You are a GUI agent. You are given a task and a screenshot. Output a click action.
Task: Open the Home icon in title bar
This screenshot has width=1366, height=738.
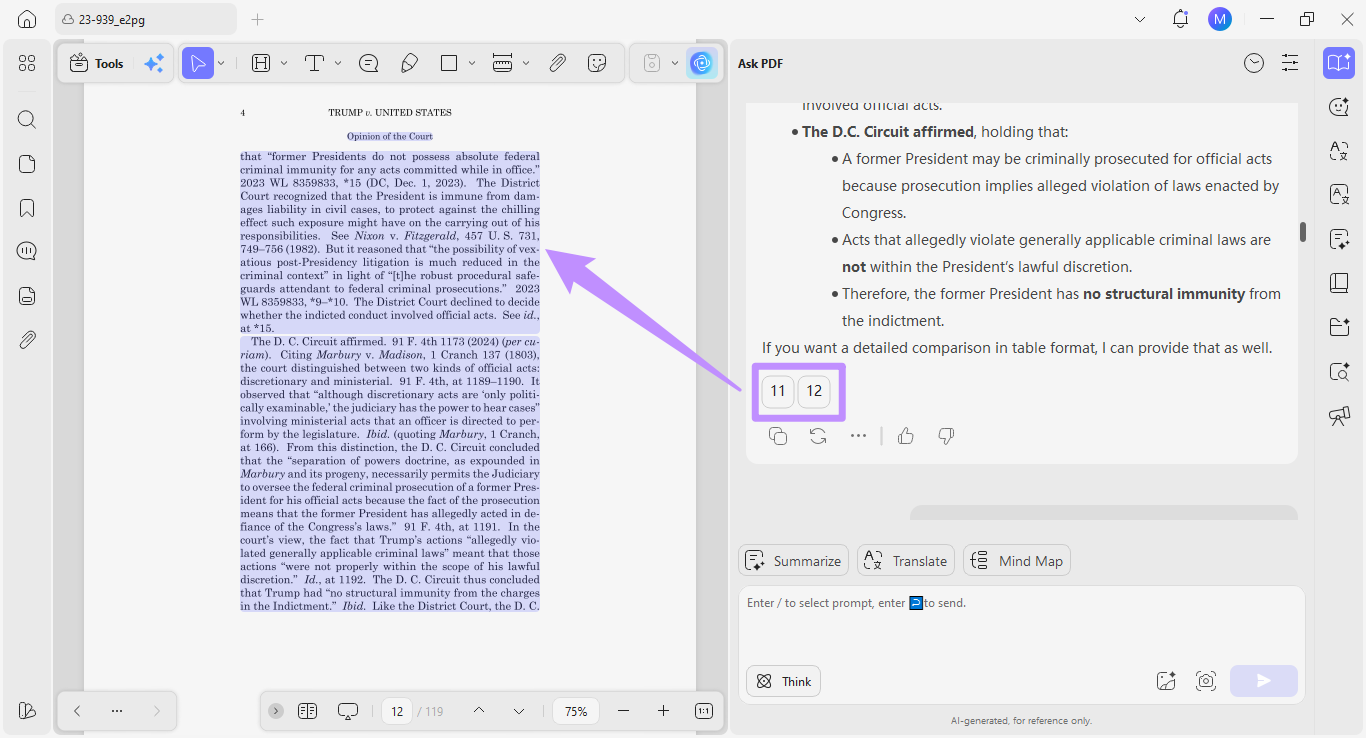27,19
